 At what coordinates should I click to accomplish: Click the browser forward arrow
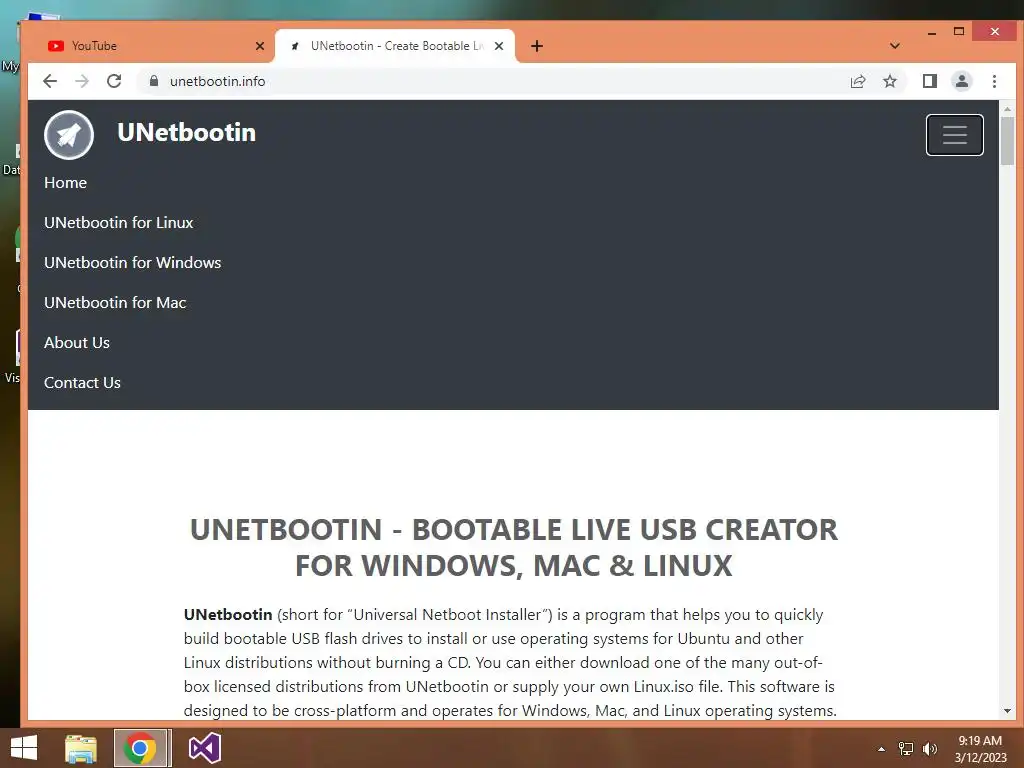82,81
